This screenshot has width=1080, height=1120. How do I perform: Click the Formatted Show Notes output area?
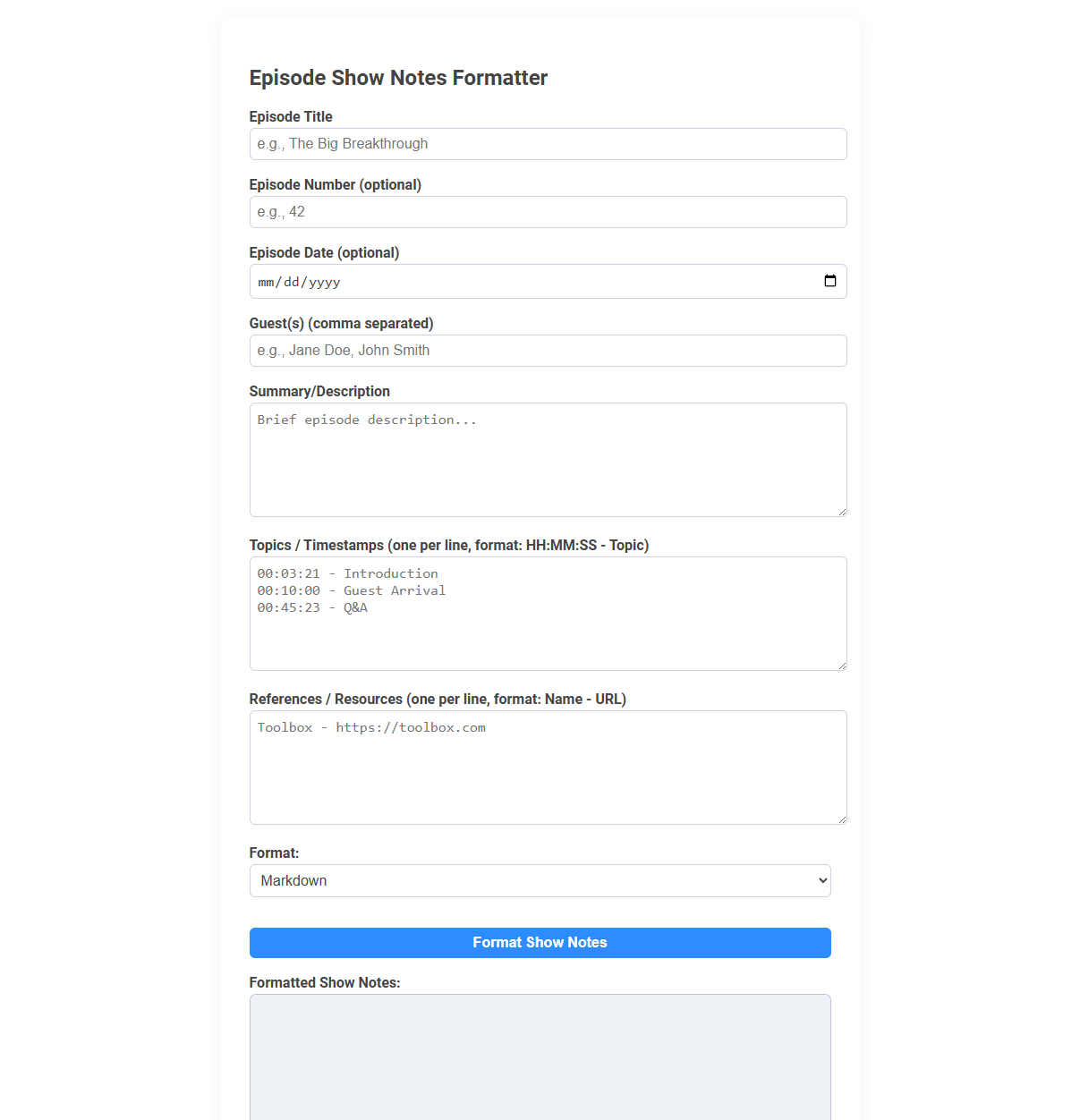(540, 1056)
